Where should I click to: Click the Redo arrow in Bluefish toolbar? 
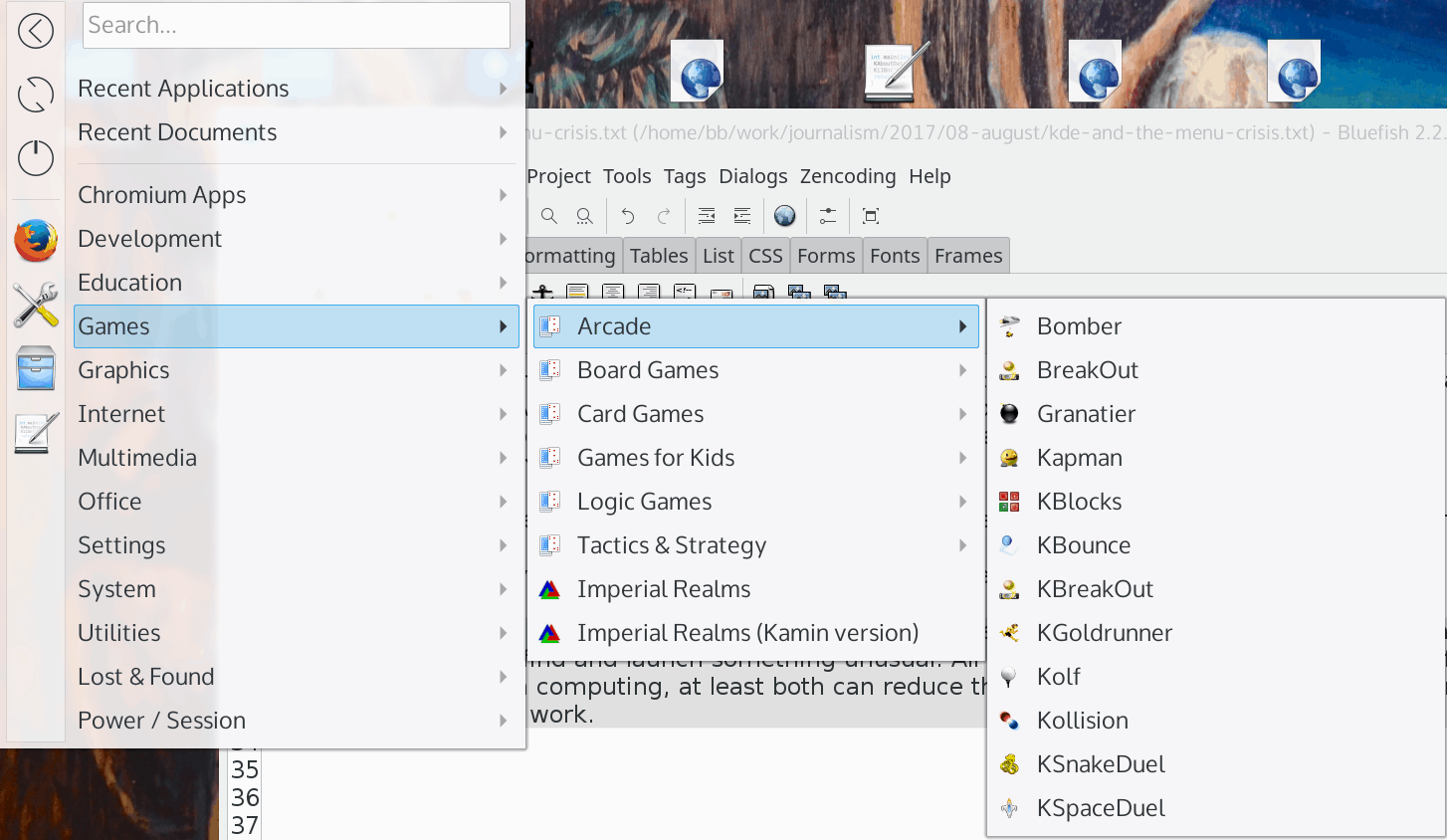[x=664, y=216]
